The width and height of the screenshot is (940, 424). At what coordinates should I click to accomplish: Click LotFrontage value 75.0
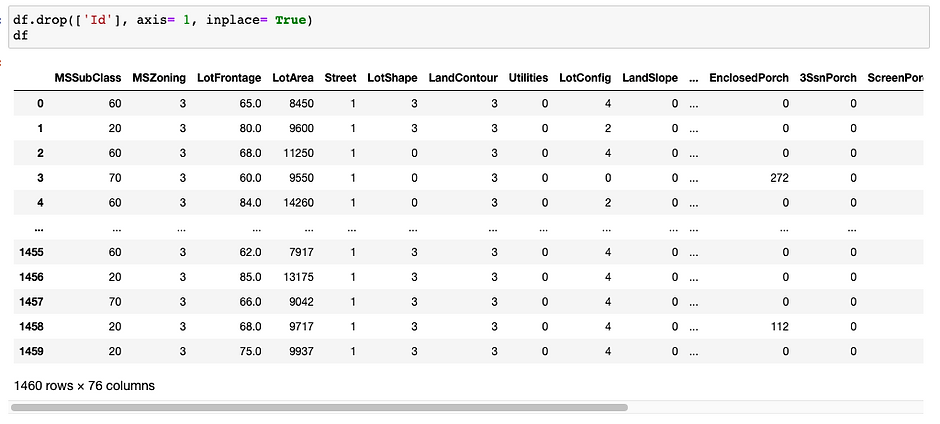tap(251, 351)
